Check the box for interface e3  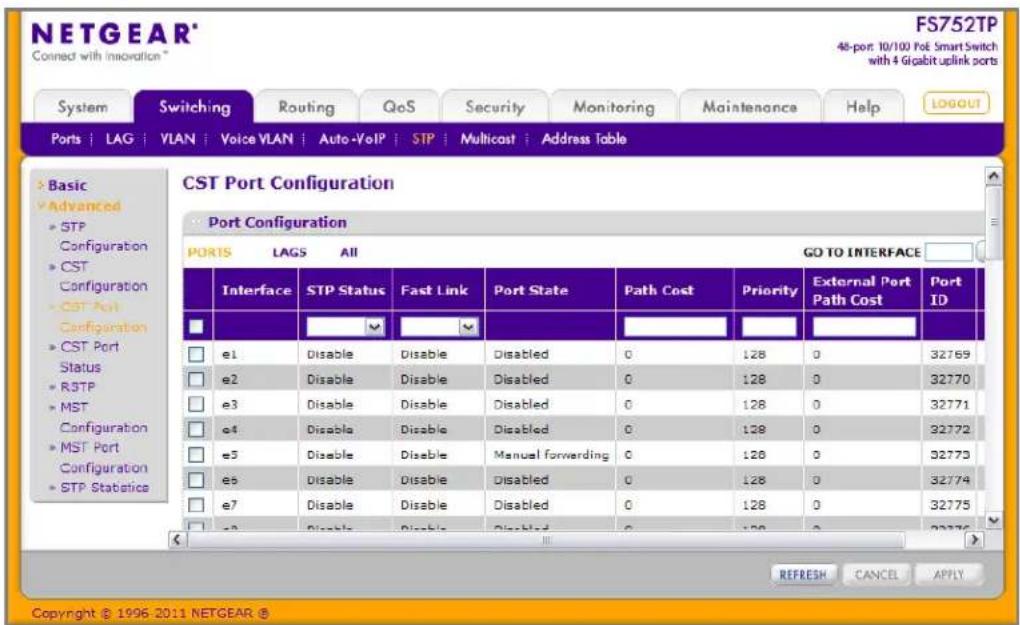point(196,405)
